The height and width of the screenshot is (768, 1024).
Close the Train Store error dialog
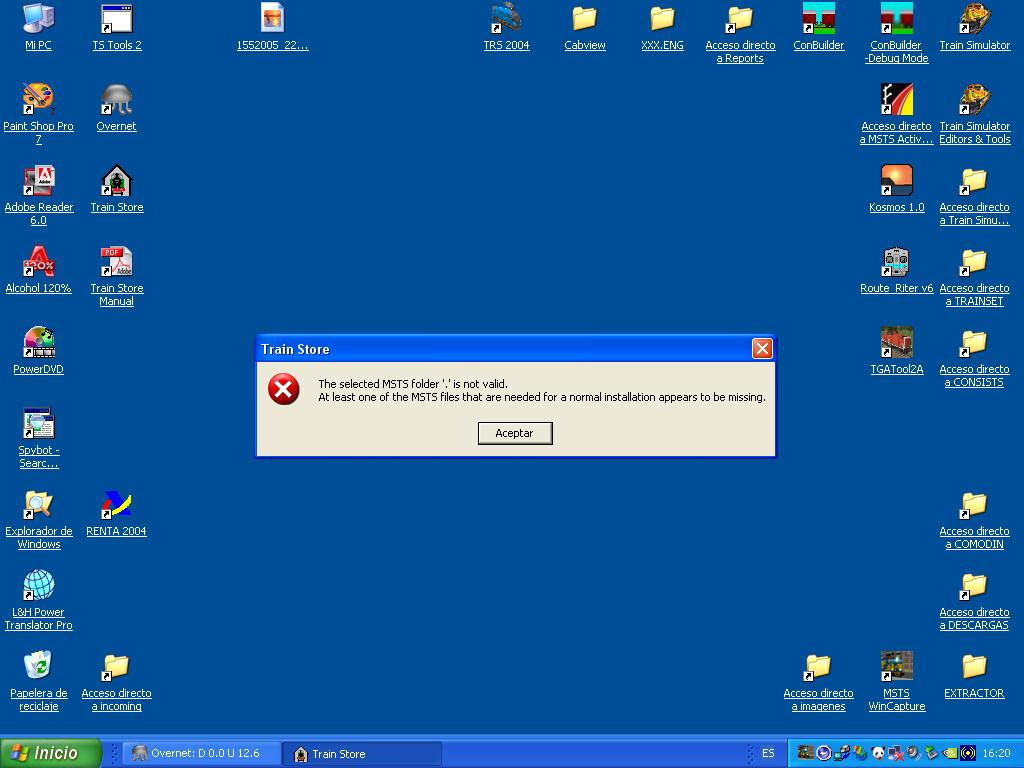(x=762, y=348)
